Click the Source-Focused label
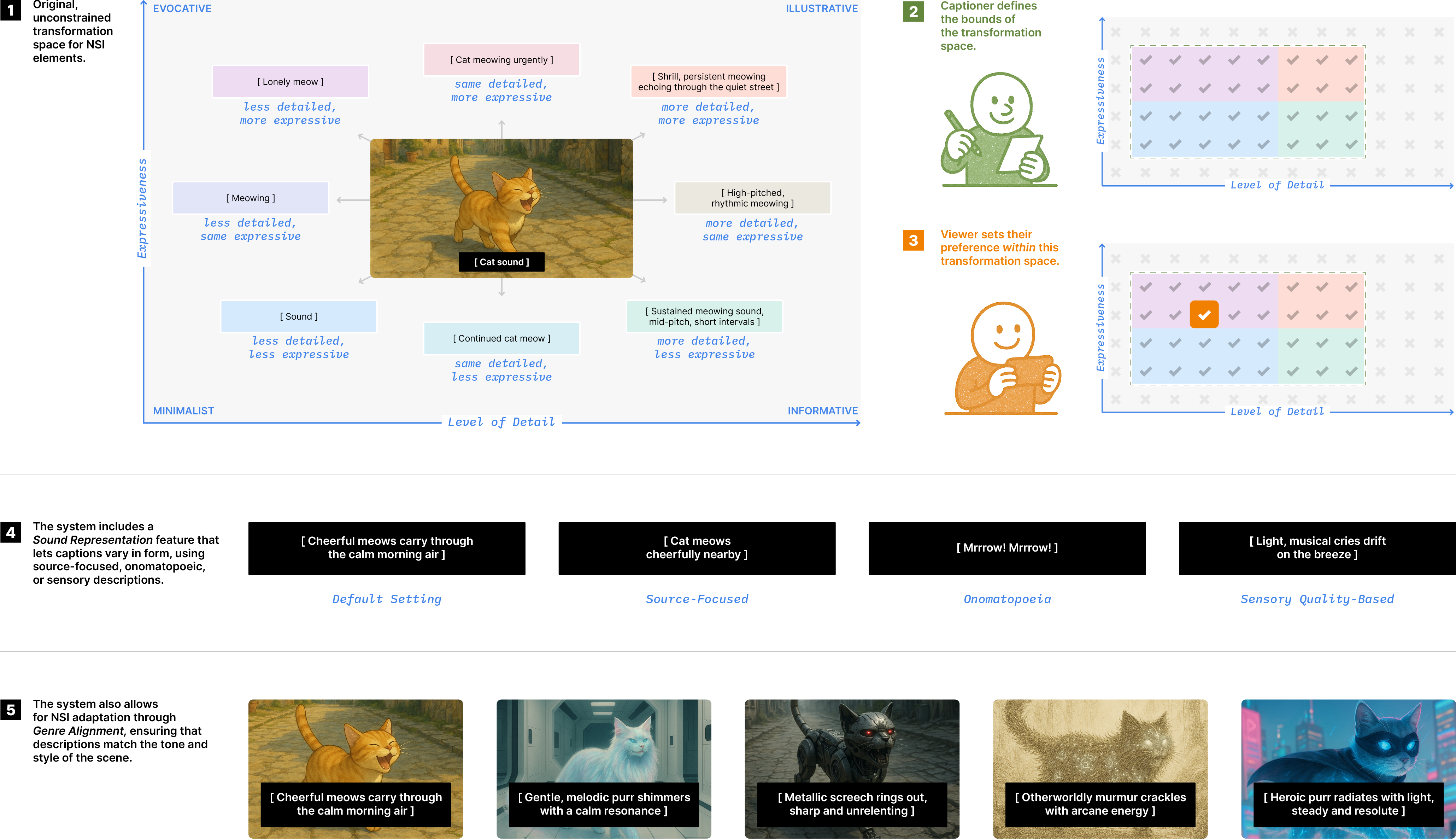The height and width of the screenshot is (839, 1456). pos(697,599)
